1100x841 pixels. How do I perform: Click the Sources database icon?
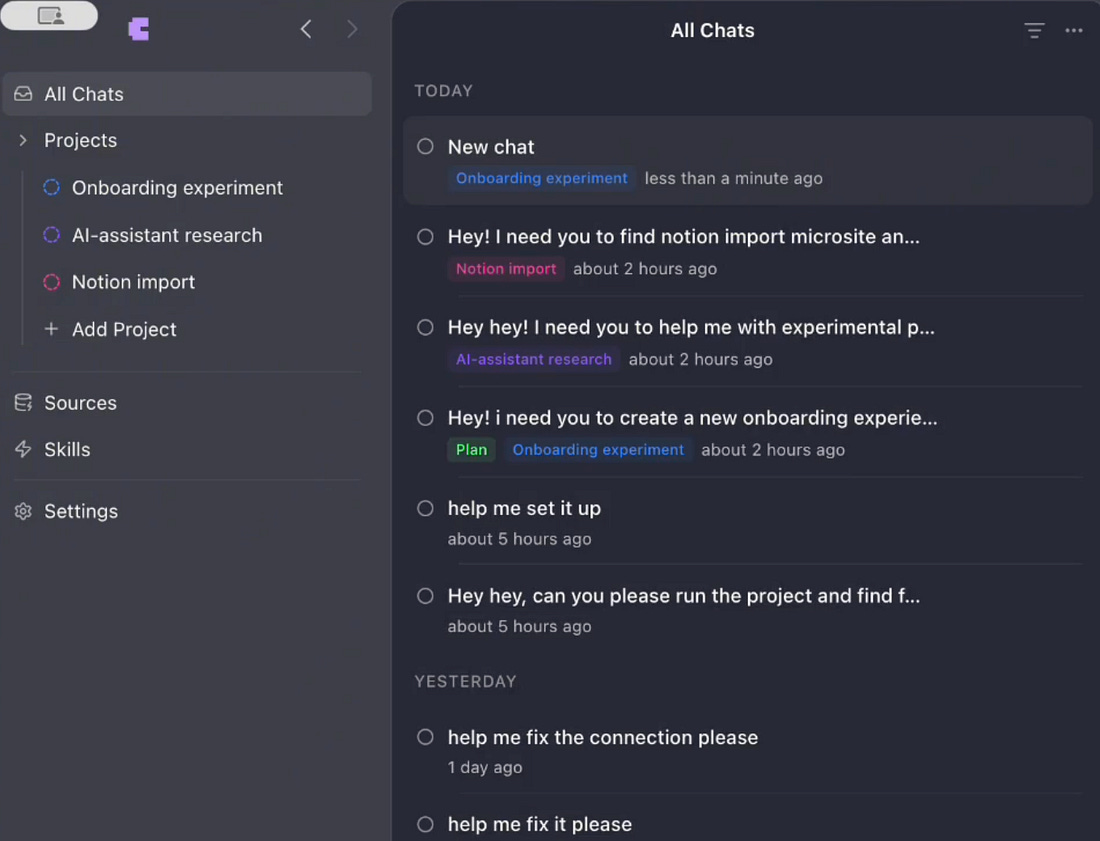pos(23,403)
